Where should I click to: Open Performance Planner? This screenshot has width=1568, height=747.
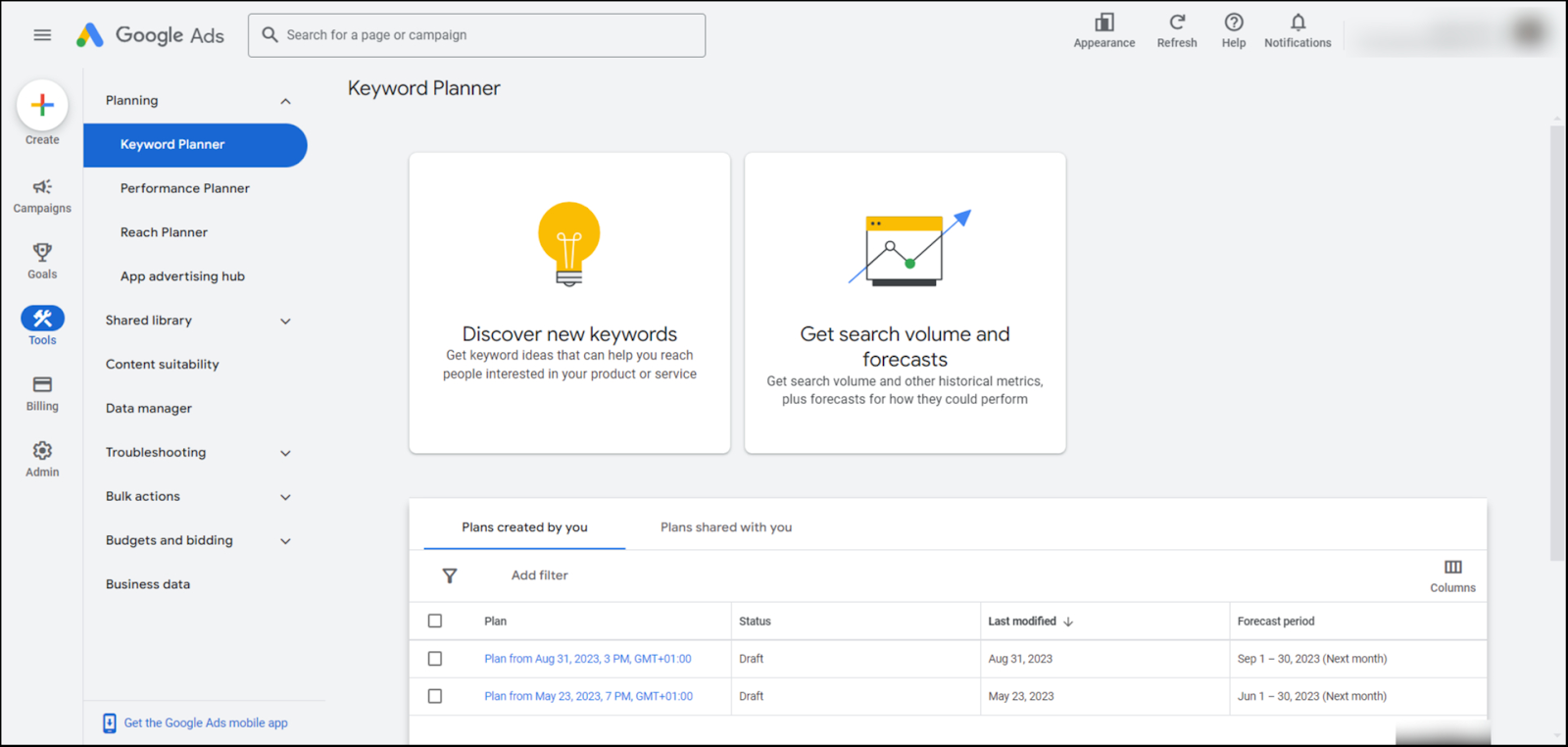tap(185, 188)
